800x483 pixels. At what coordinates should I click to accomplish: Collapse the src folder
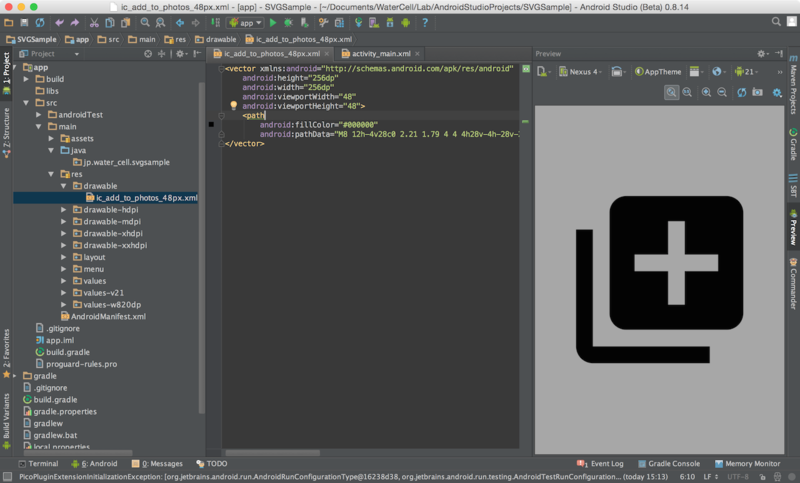(26, 103)
